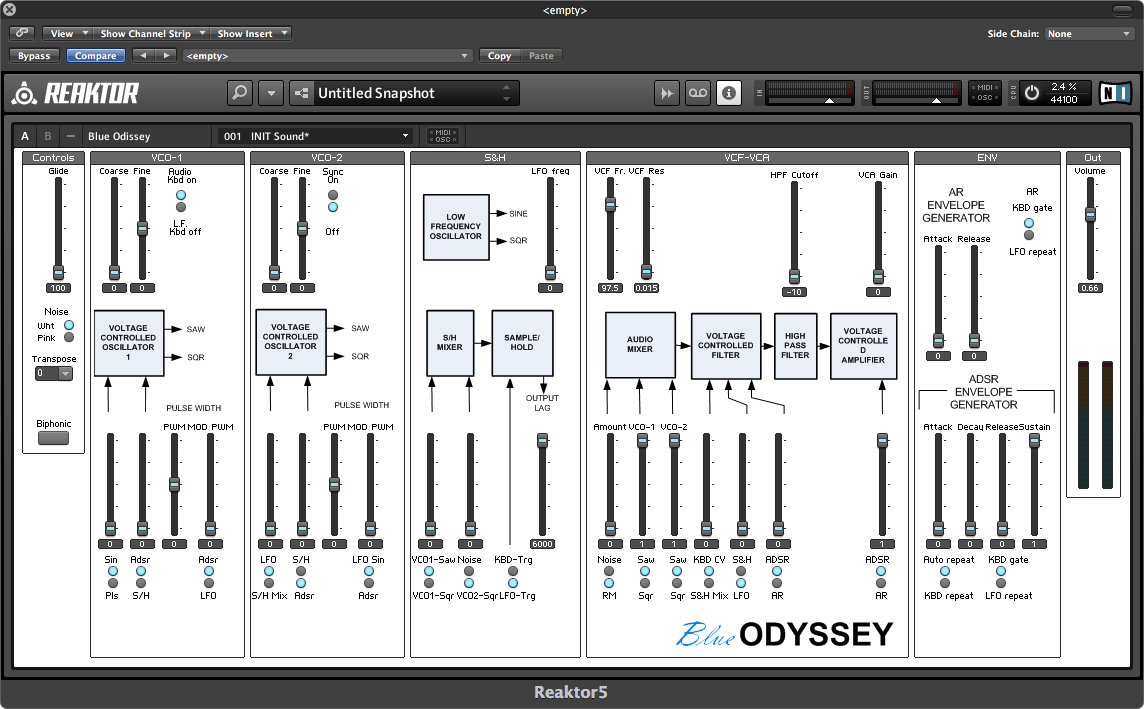
Task: Click the minus icon beside the B tab
Action: pos(71,136)
